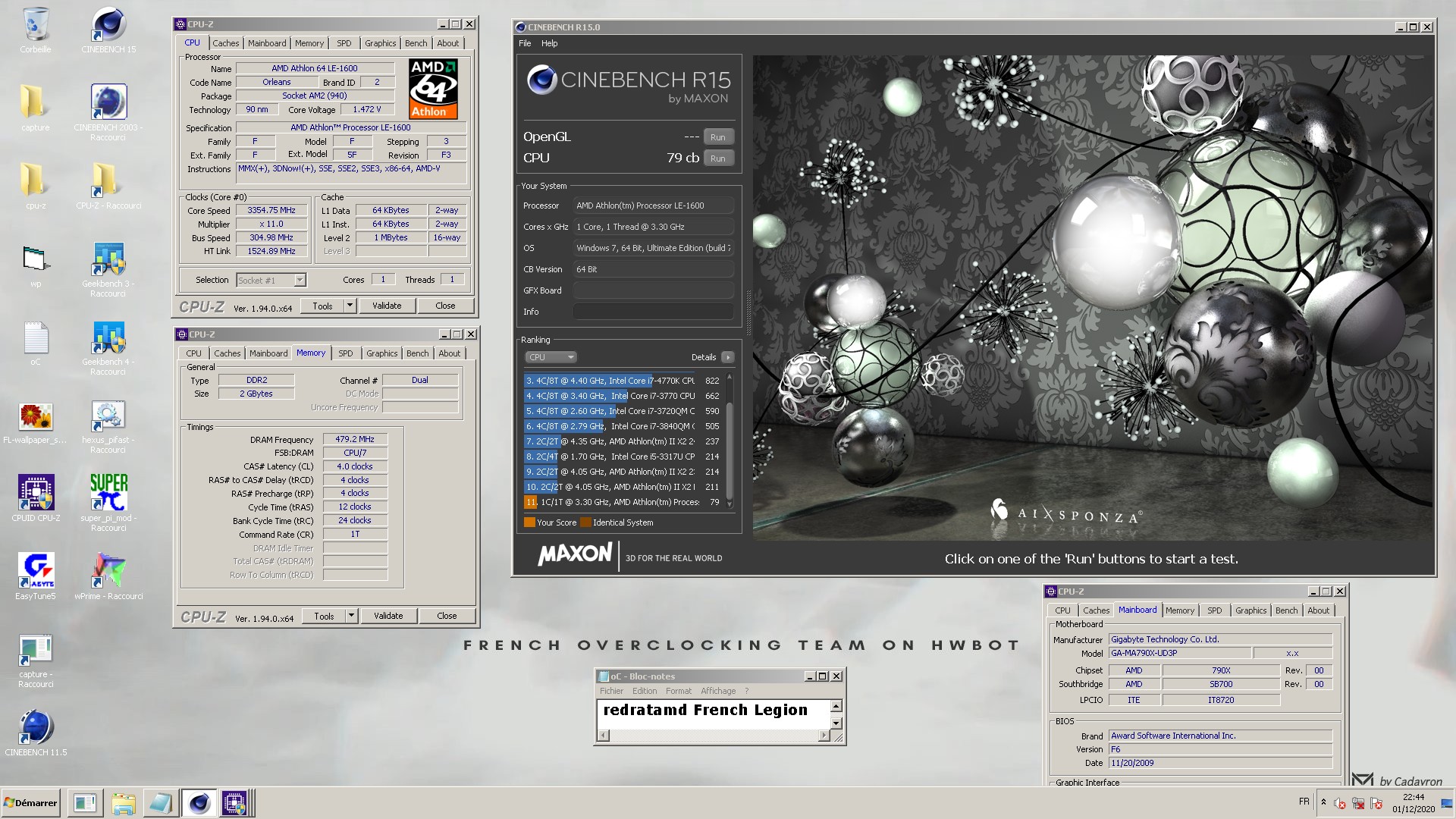Open About tab in top CPU-Z

[448, 43]
